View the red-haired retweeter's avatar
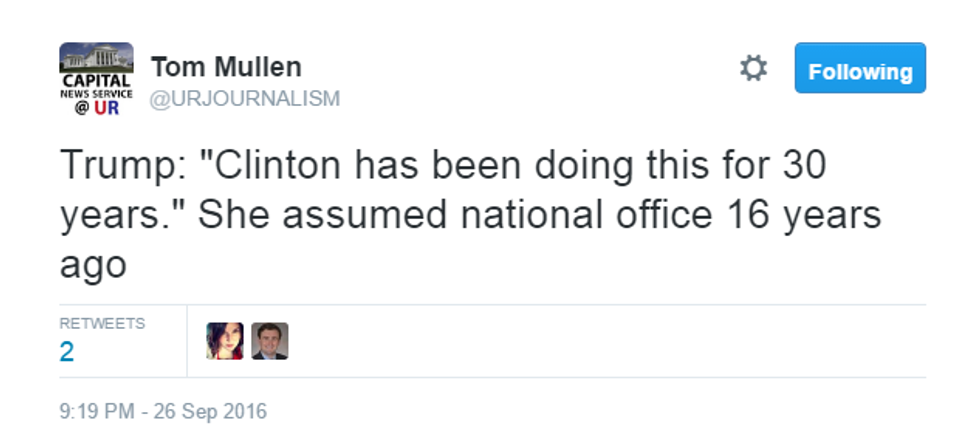Screen dimensions: 980x438 point(225,341)
